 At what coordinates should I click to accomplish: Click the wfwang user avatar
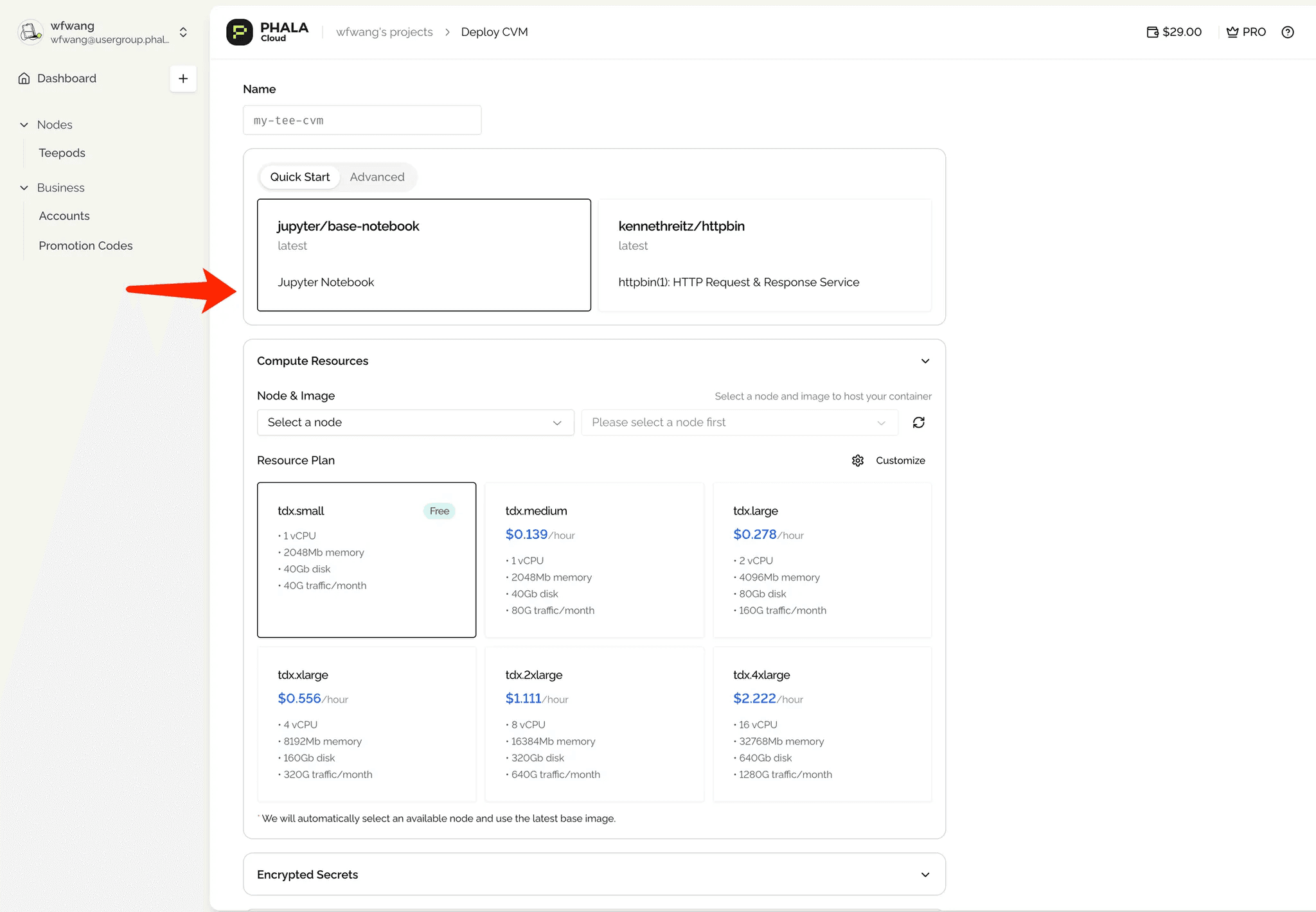30,32
